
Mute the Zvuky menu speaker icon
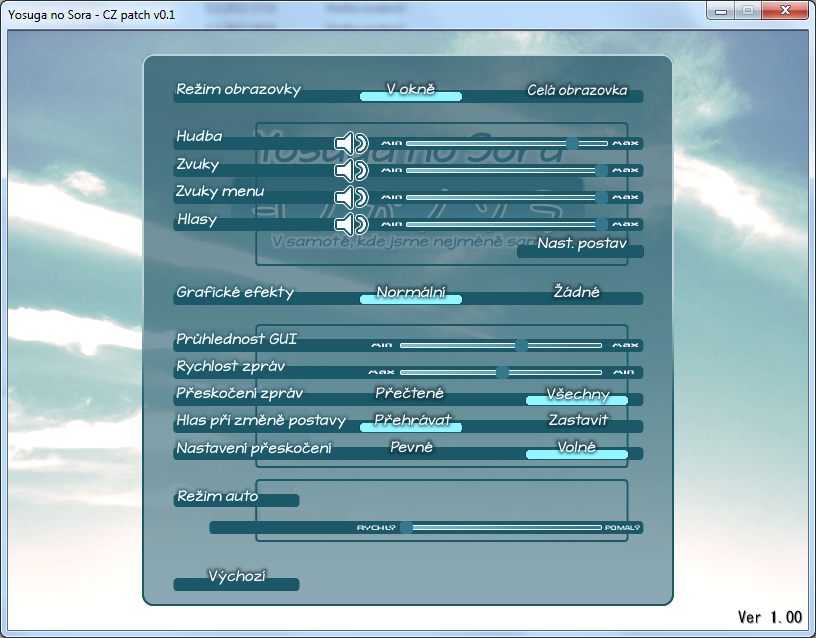[x=351, y=198]
